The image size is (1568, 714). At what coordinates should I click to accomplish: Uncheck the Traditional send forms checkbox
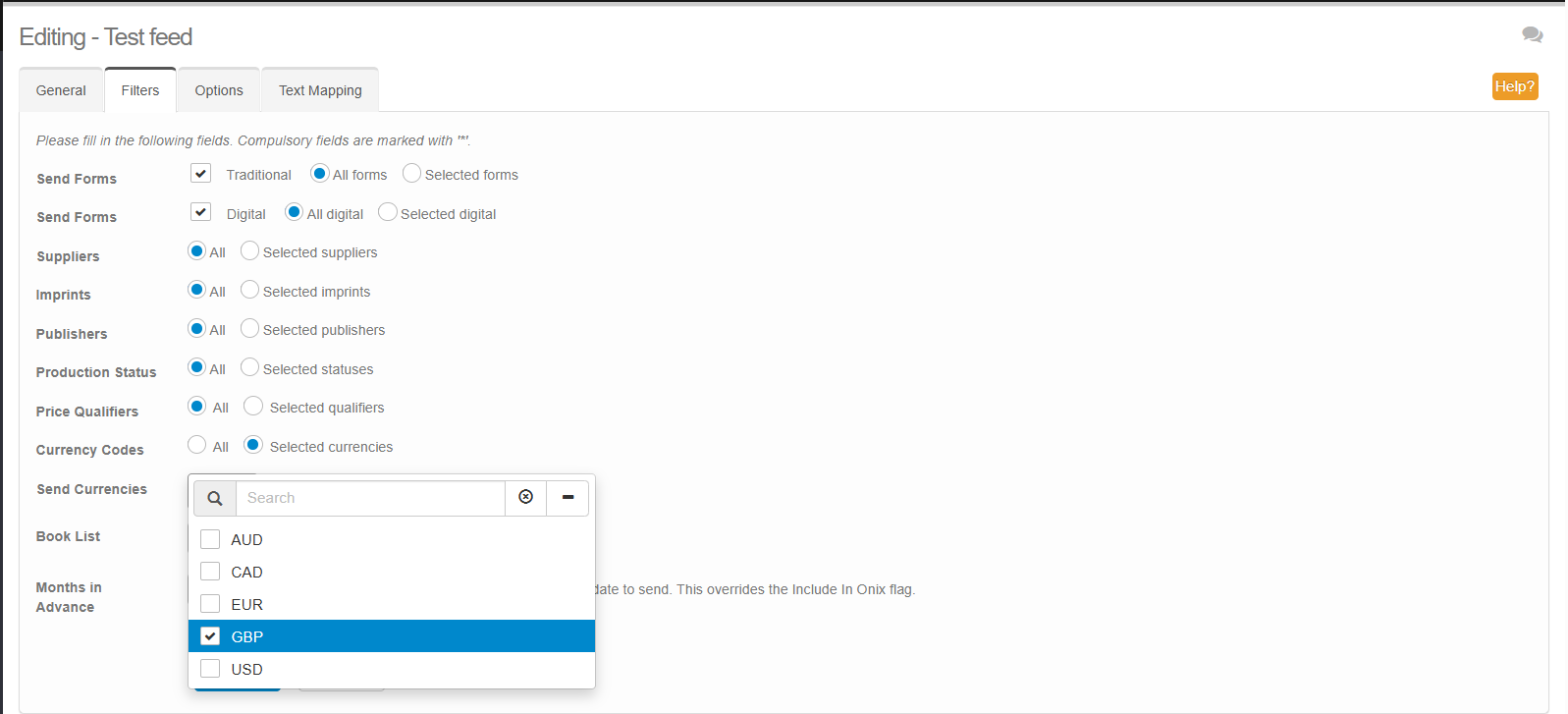tap(201, 174)
